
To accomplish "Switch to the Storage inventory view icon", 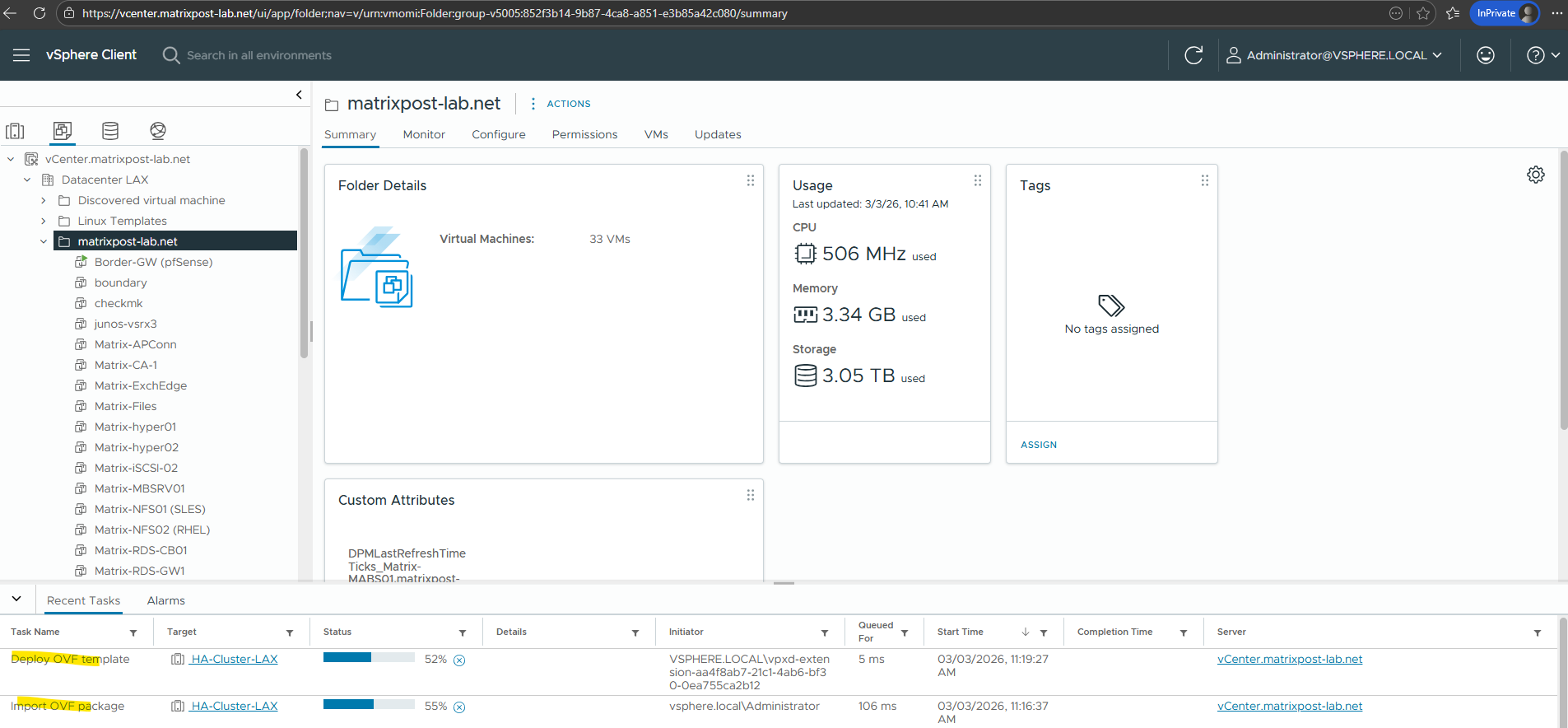I will tap(110, 131).
